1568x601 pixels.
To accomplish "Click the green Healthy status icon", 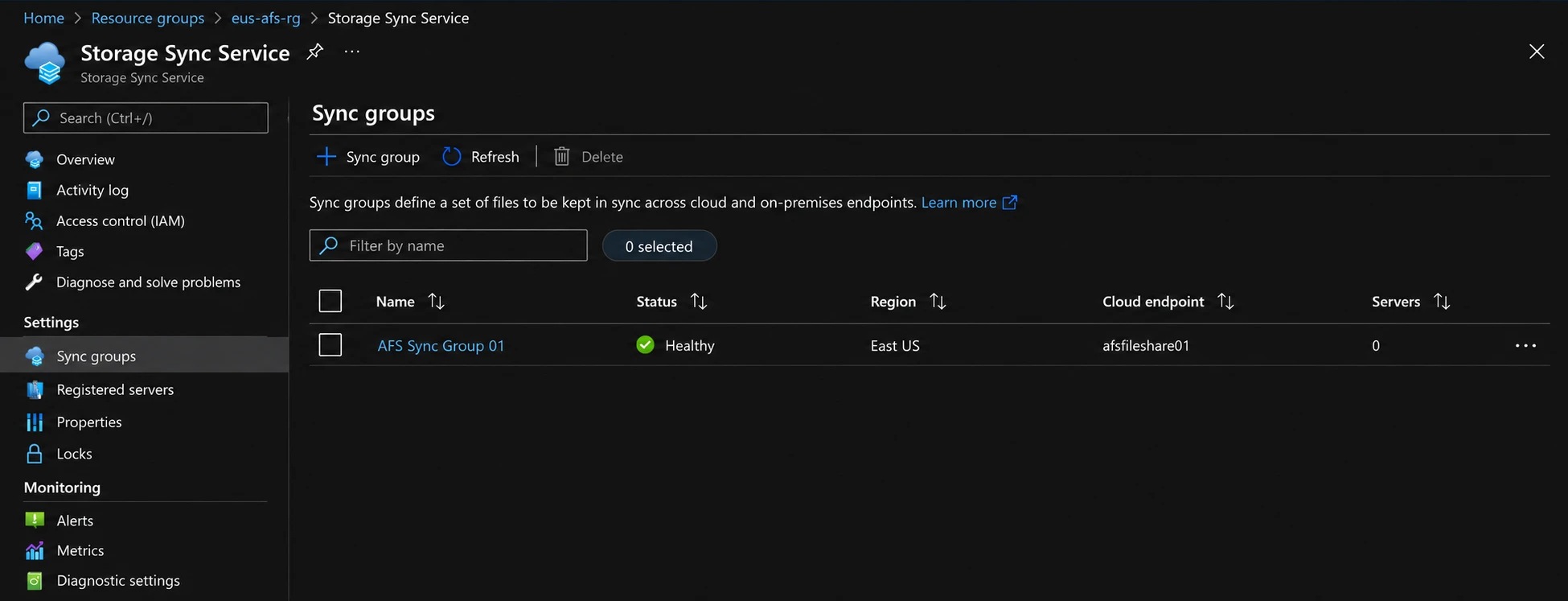I will pyautogui.click(x=645, y=345).
